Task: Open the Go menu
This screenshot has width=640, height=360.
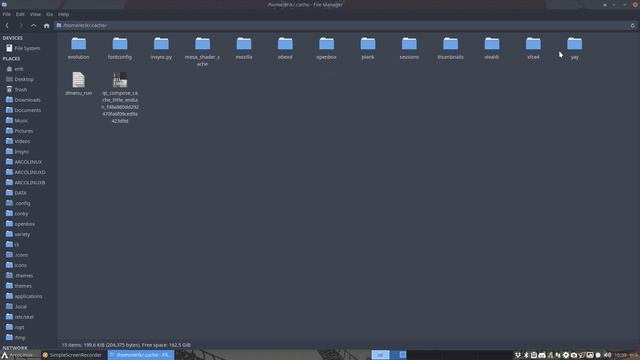Action: 49,14
